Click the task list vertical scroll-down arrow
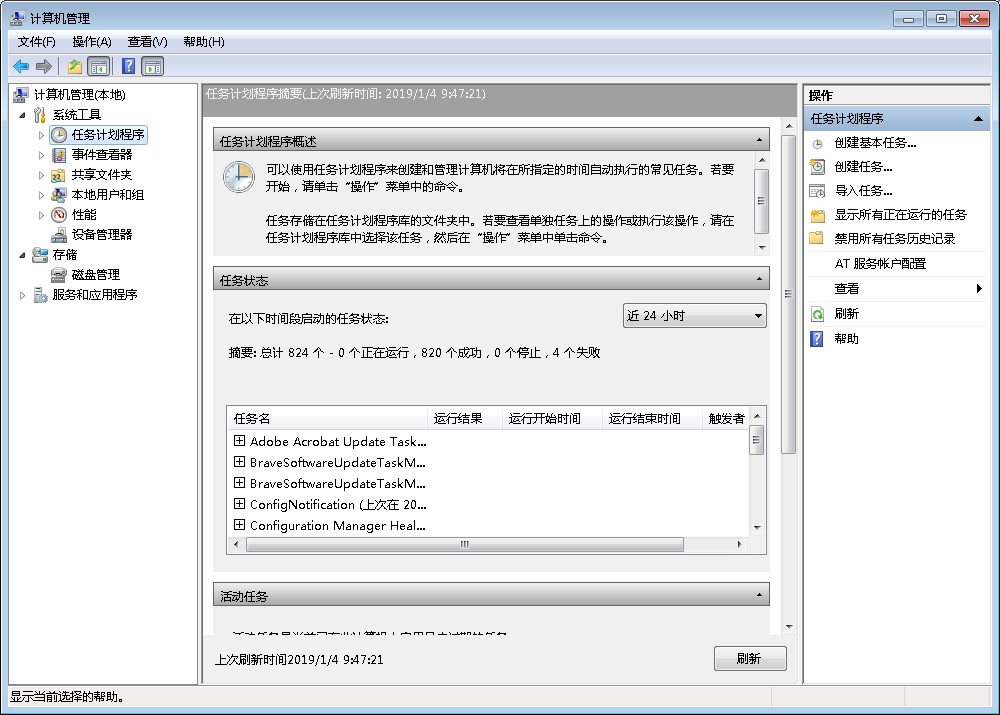This screenshot has width=1000, height=715. click(757, 527)
